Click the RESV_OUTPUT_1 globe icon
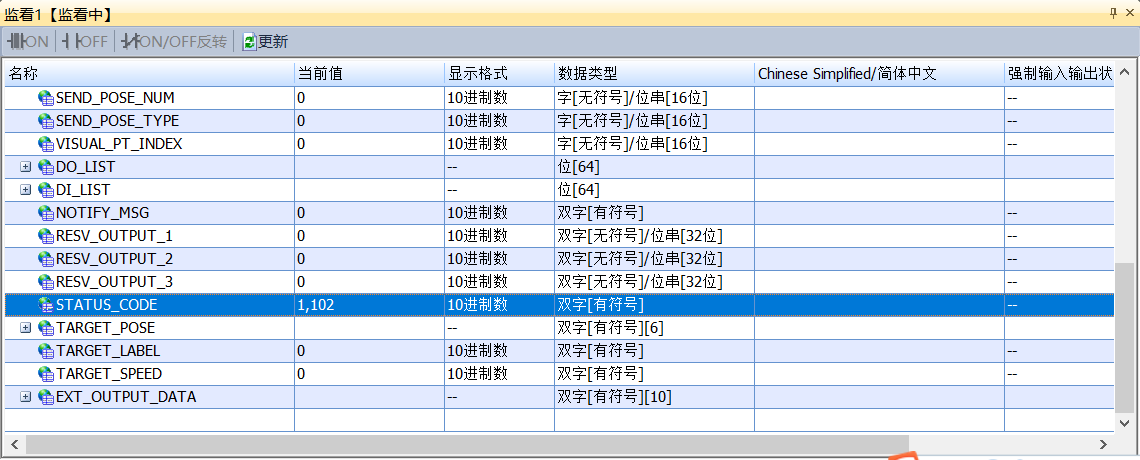 click(x=47, y=236)
